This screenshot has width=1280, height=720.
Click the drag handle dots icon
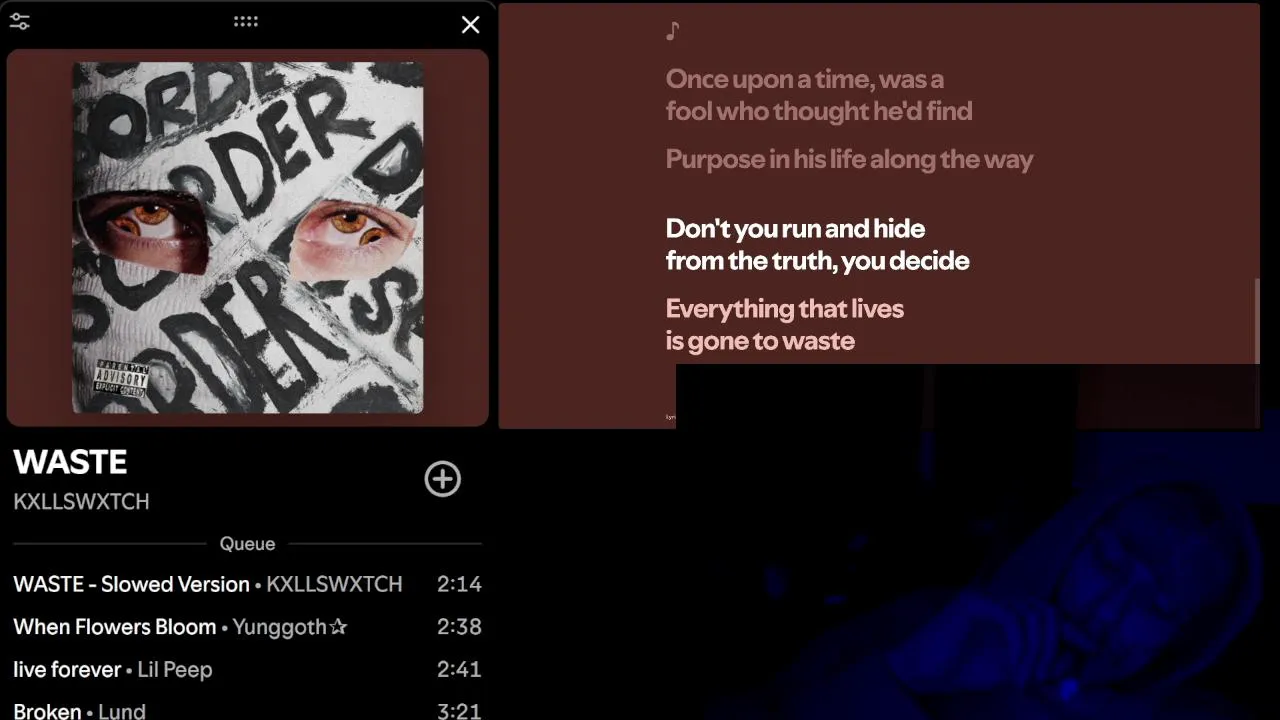click(x=246, y=21)
